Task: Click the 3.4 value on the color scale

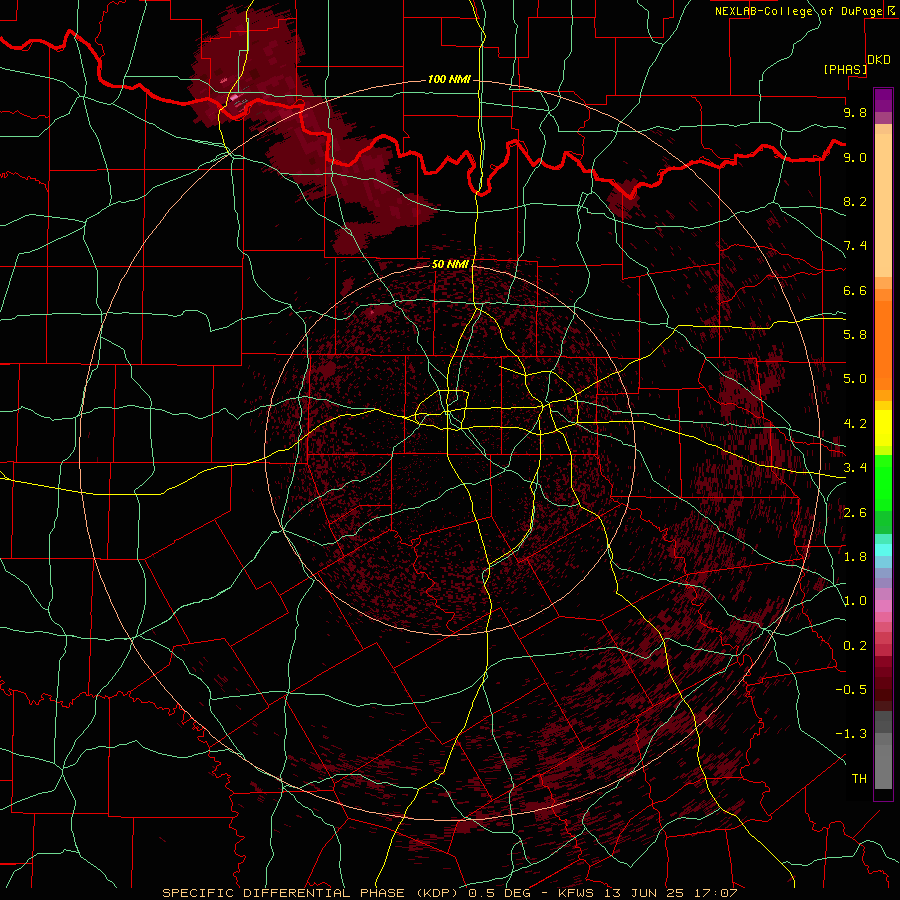Action: [855, 468]
